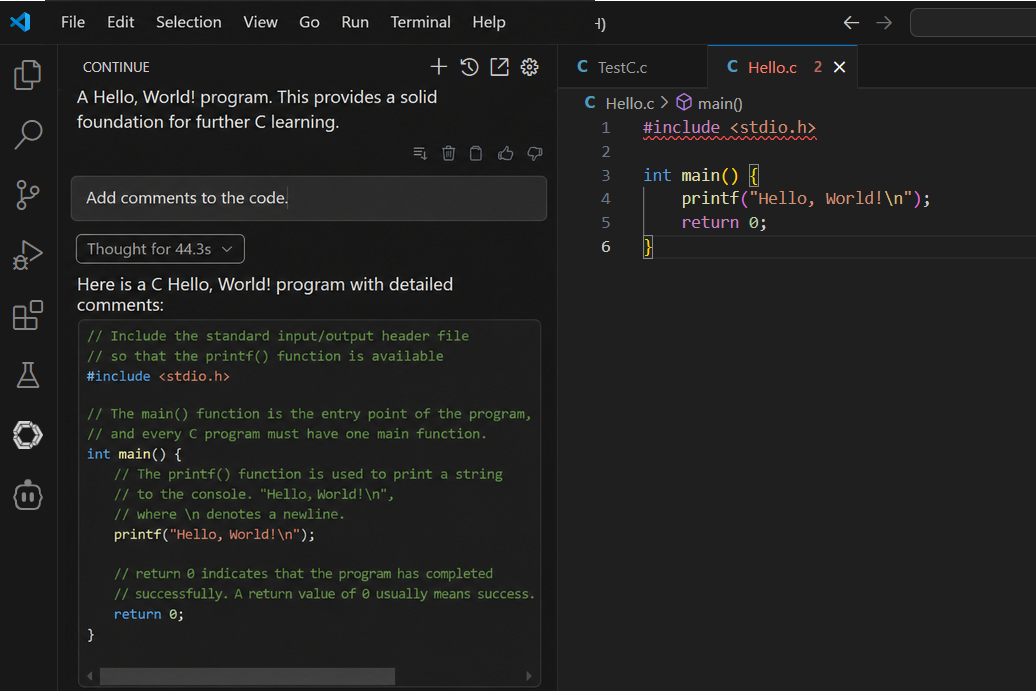Open the Testing flask view
1036x691 pixels.
28,375
